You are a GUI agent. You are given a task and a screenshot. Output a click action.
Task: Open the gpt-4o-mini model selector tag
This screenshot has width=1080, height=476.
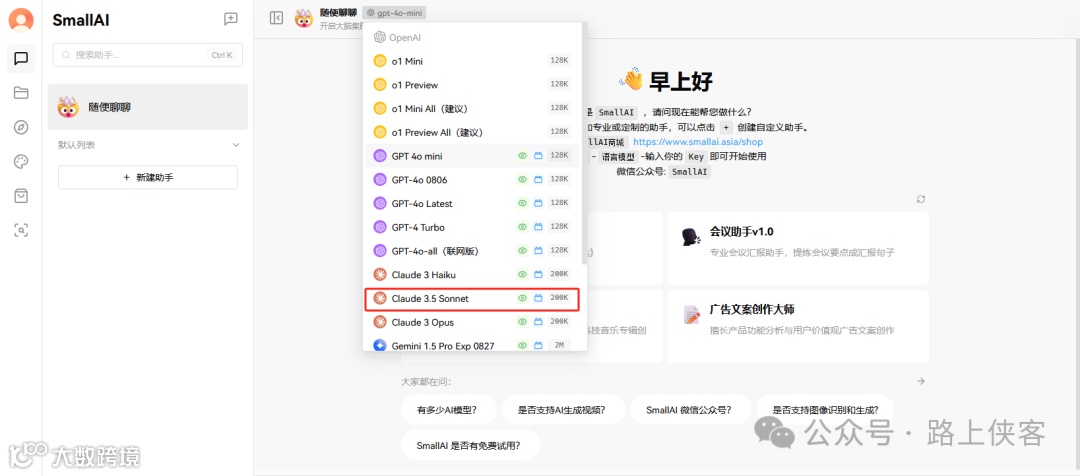tap(395, 12)
